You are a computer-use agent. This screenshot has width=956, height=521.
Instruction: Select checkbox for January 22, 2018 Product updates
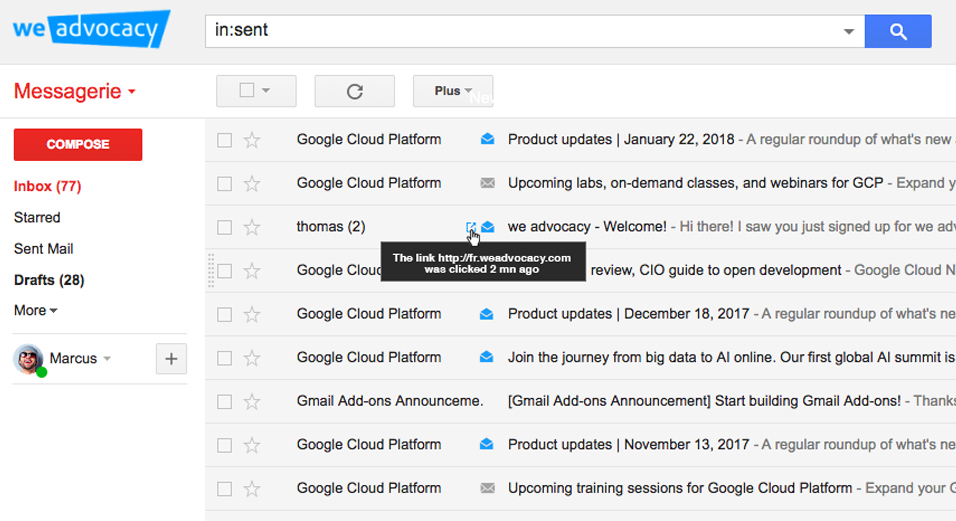pyautogui.click(x=224, y=140)
